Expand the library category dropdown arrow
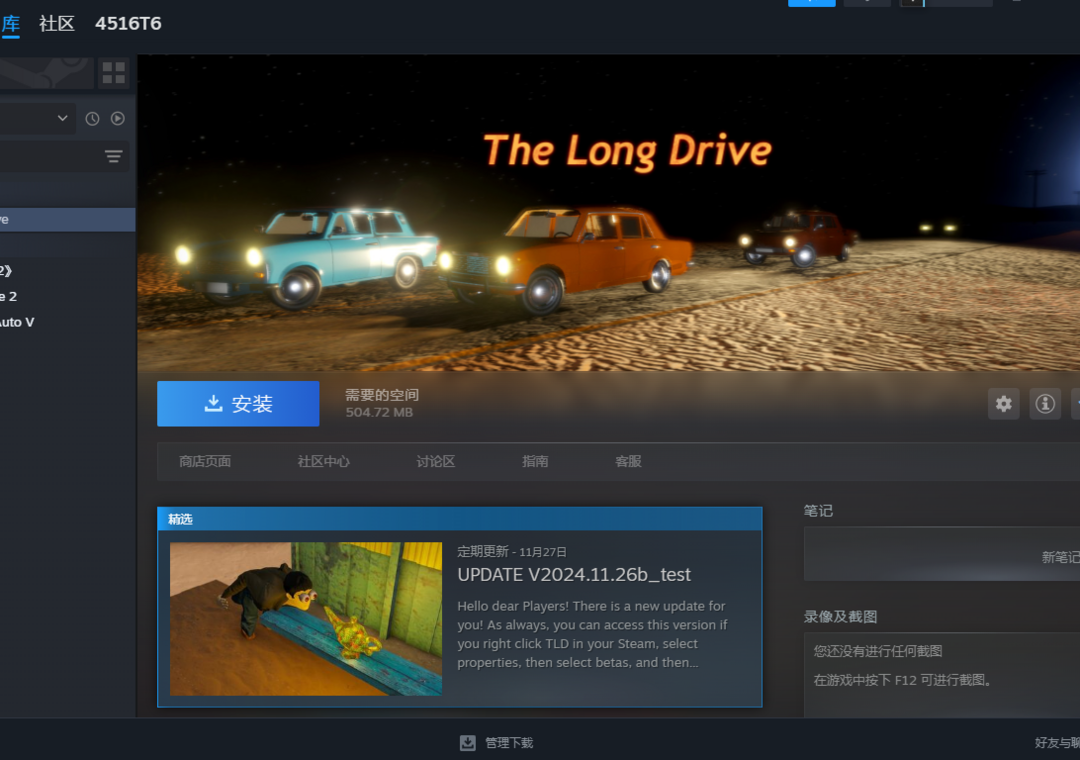 pos(62,118)
